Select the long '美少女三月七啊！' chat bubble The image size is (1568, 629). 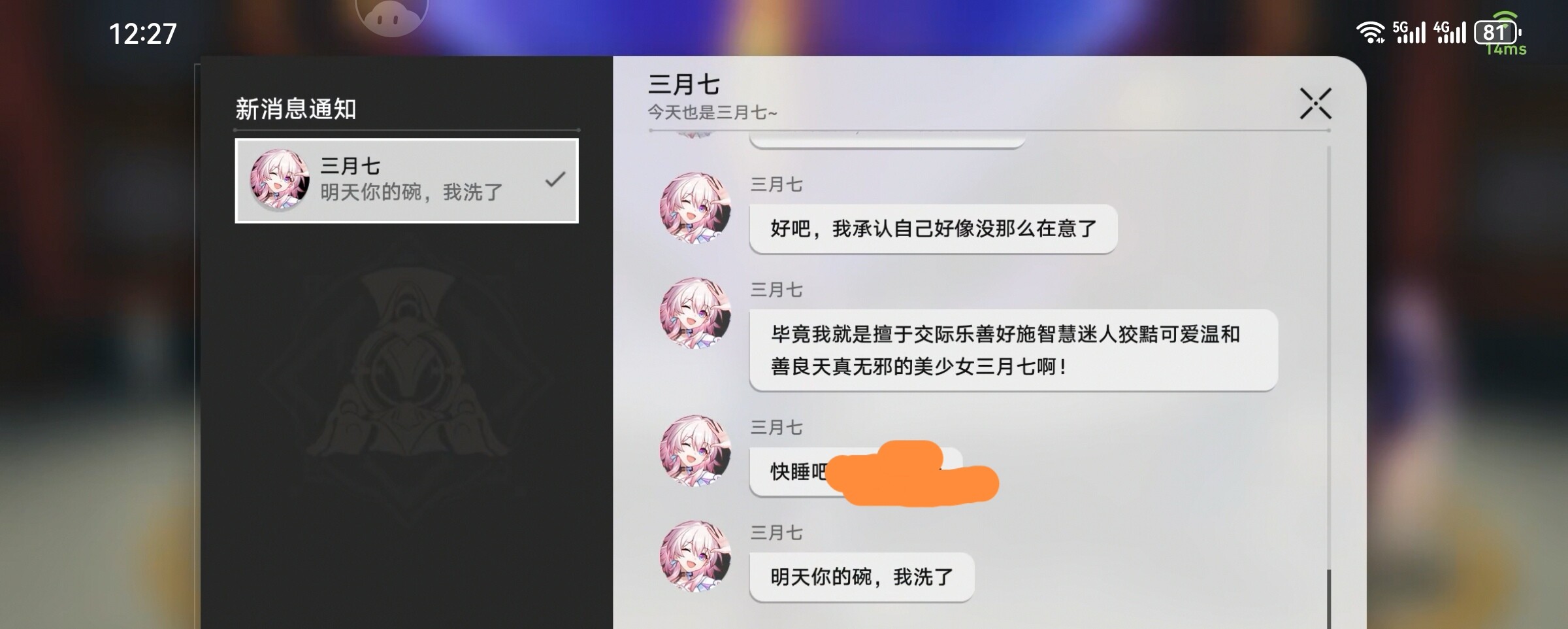[x=1013, y=350]
